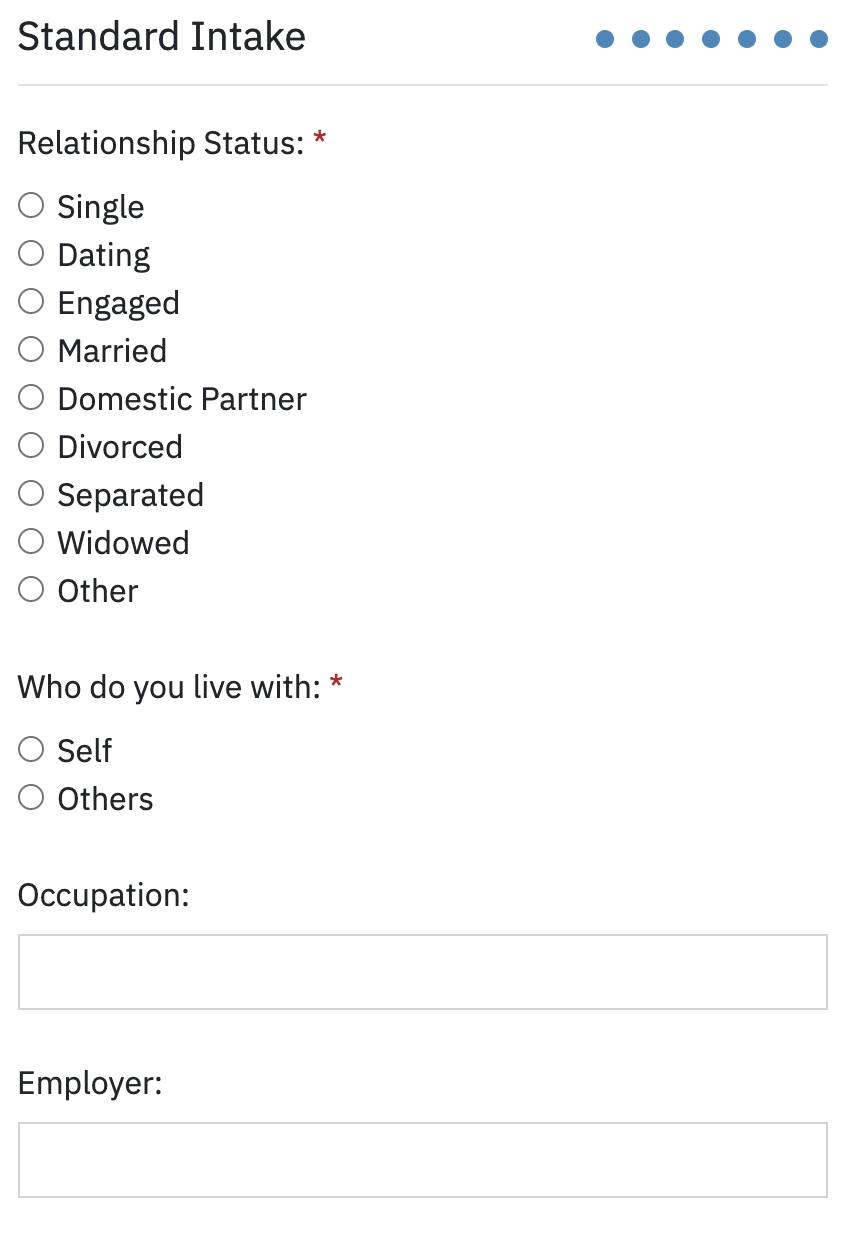Select the fourth progress dot
The width and height of the screenshot is (858, 1236).
[x=711, y=39]
